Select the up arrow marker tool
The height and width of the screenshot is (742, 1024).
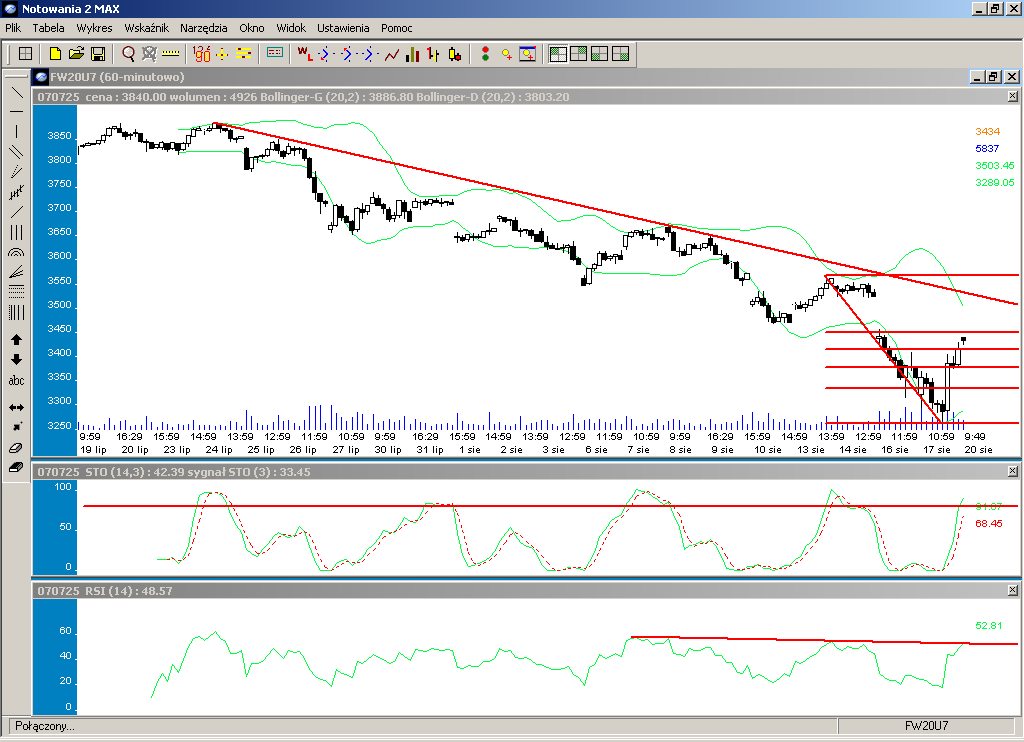coord(16,340)
